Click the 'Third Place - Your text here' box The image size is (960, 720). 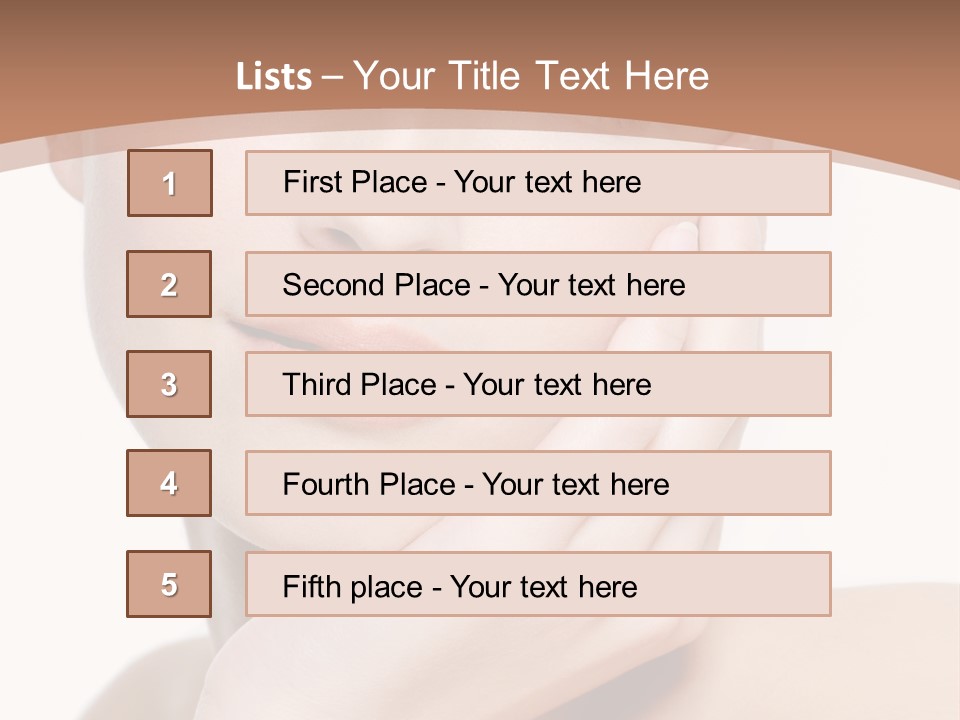coord(538,384)
